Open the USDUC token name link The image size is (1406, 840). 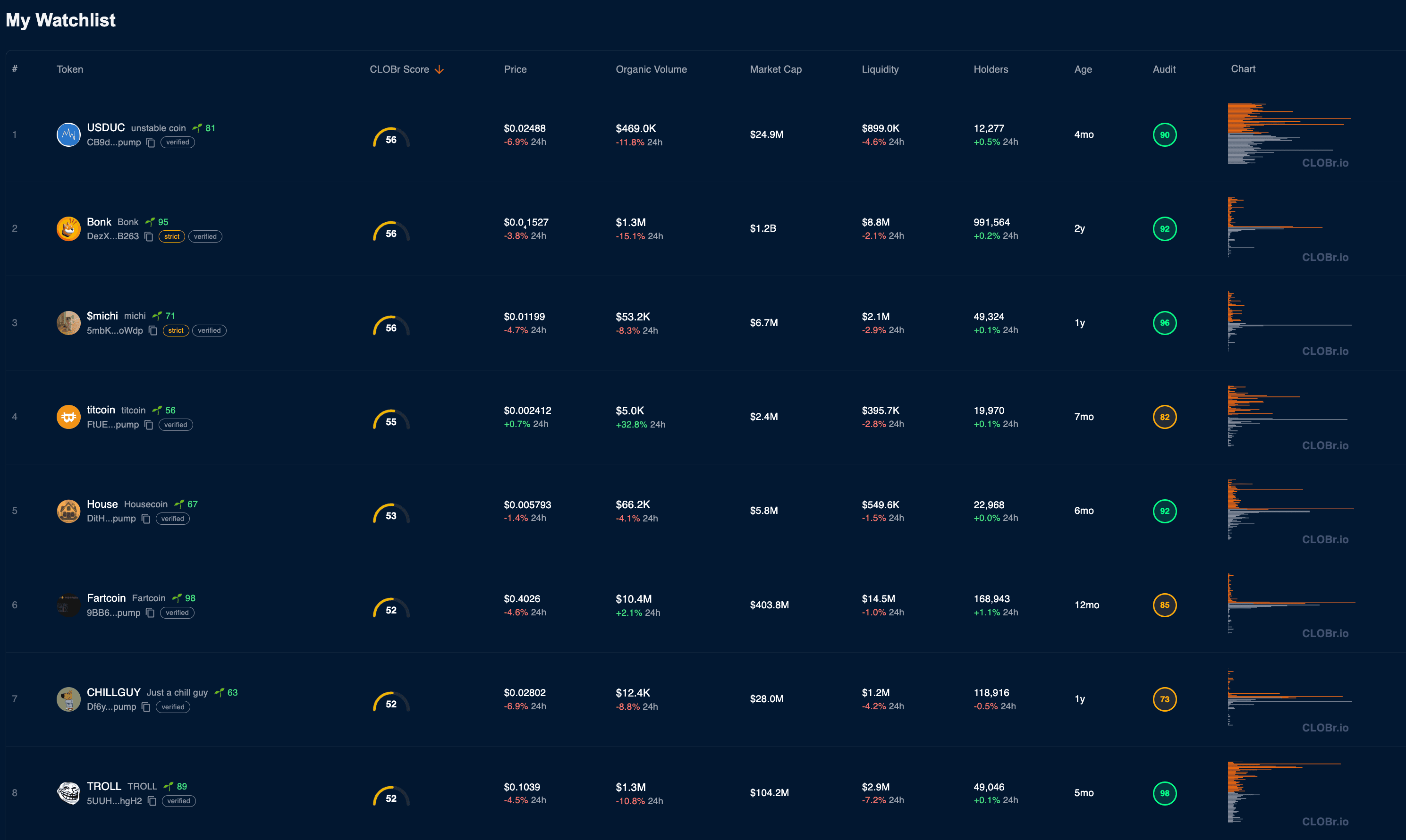106,128
